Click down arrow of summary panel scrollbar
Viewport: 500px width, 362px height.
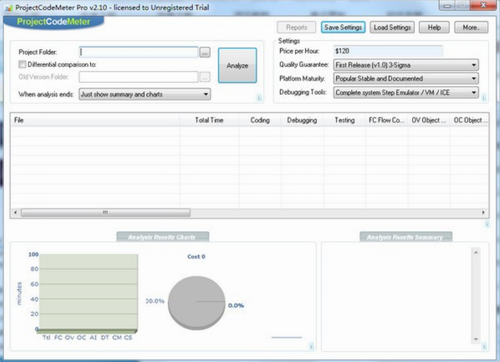pos(476,339)
